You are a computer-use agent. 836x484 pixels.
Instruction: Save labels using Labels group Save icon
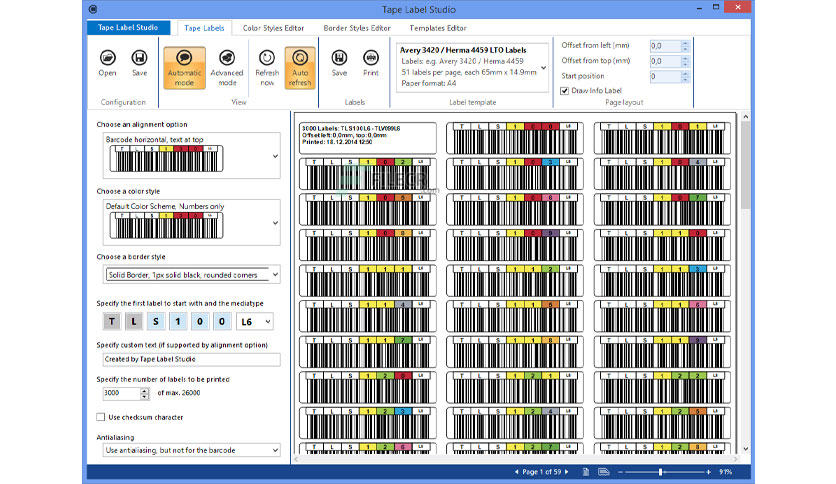339,63
